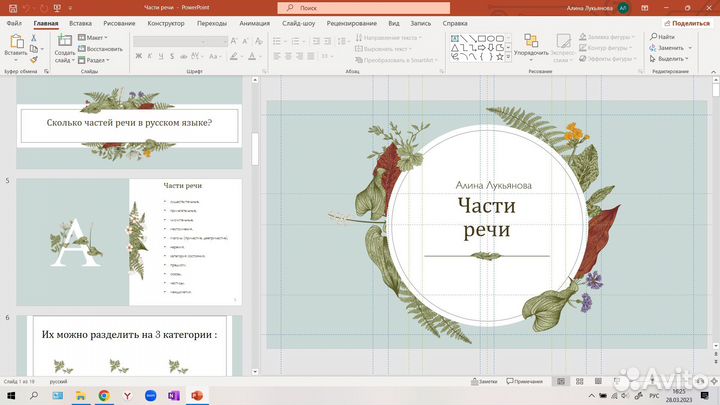Open the Select (Выделить) dropdown
The image size is (720, 405).
(x=669, y=59)
